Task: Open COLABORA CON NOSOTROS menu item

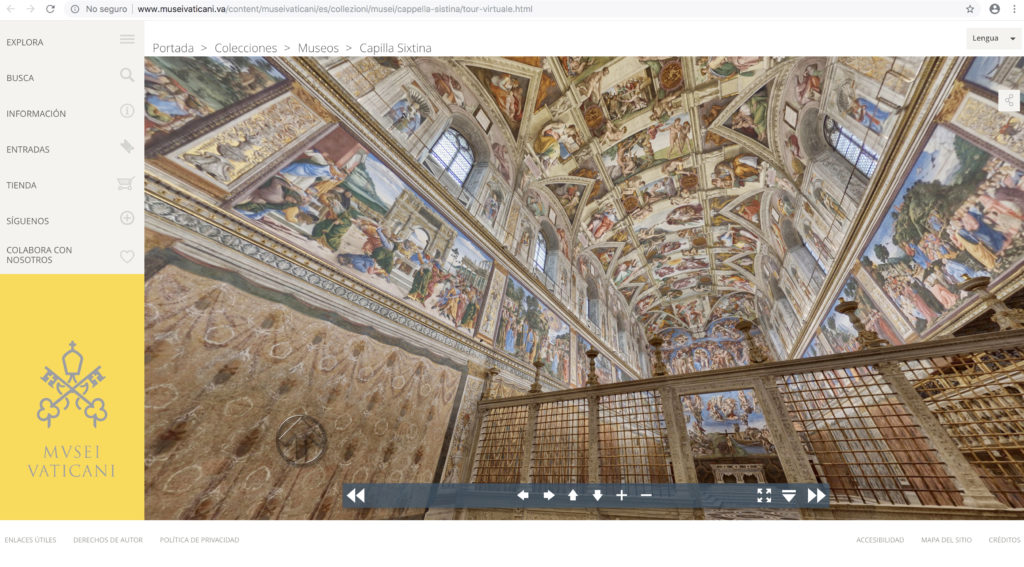Action: 39,255
